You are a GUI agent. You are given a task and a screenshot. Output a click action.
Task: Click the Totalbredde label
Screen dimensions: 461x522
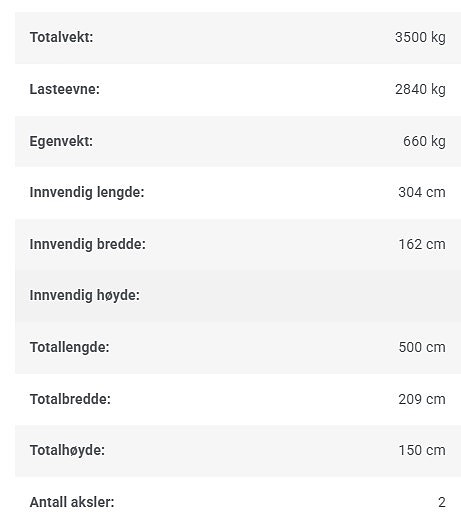coord(70,399)
